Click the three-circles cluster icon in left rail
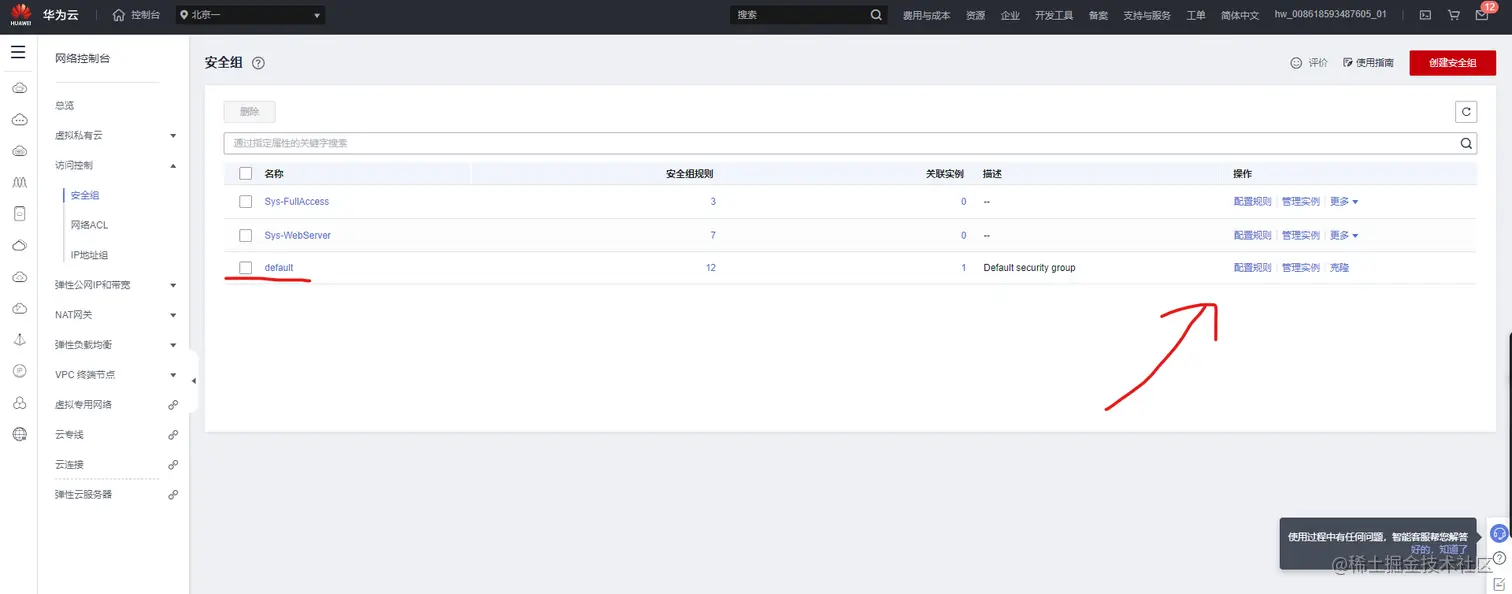Image resolution: width=1512 pixels, height=594 pixels. 18,403
